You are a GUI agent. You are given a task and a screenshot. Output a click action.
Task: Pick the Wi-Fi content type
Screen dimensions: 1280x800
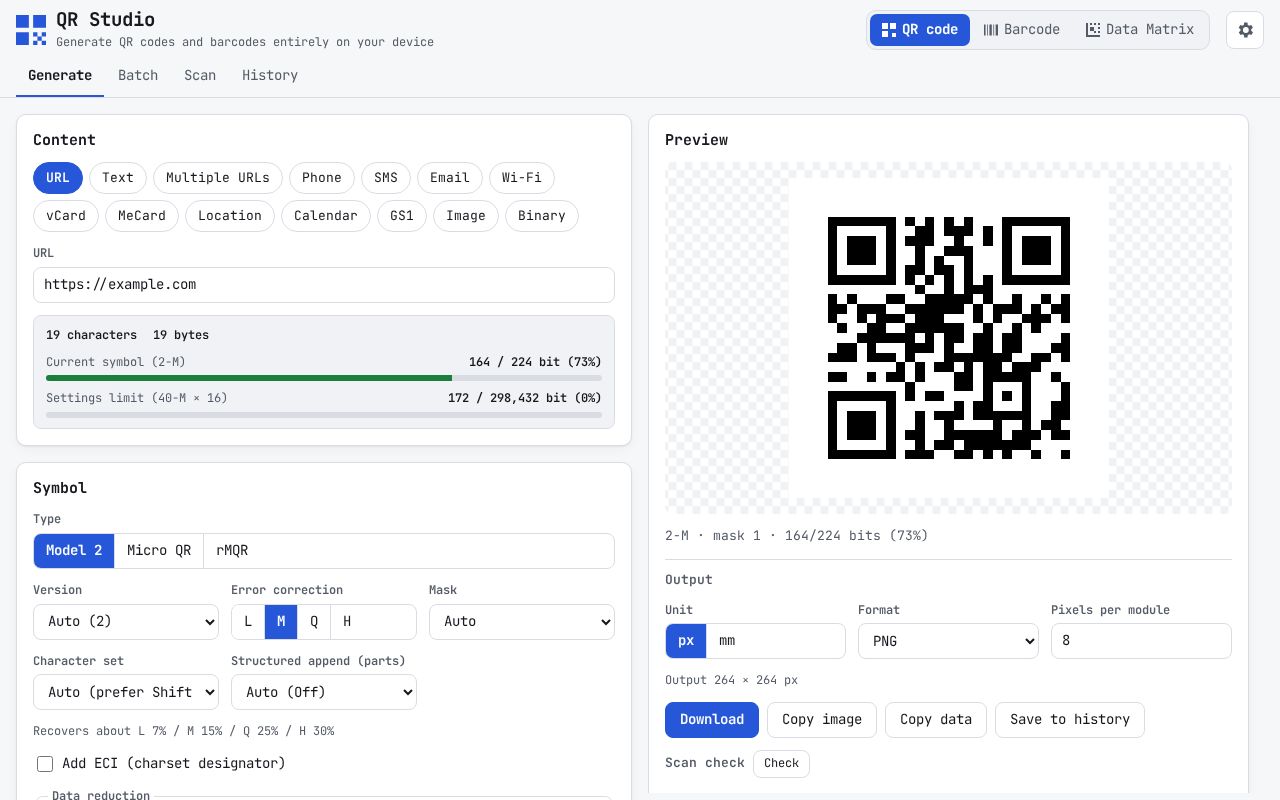(x=522, y=178)
